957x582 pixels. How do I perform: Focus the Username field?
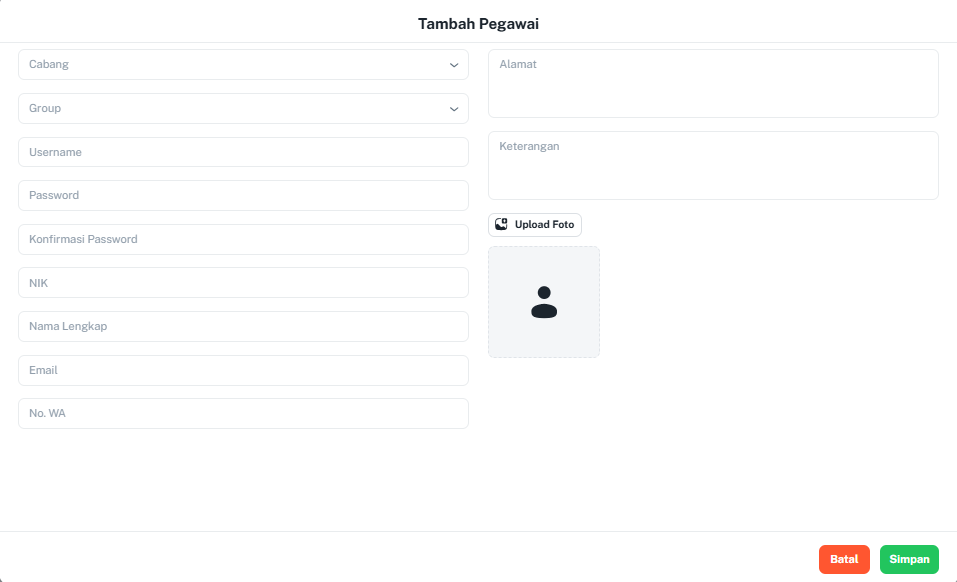244,152
